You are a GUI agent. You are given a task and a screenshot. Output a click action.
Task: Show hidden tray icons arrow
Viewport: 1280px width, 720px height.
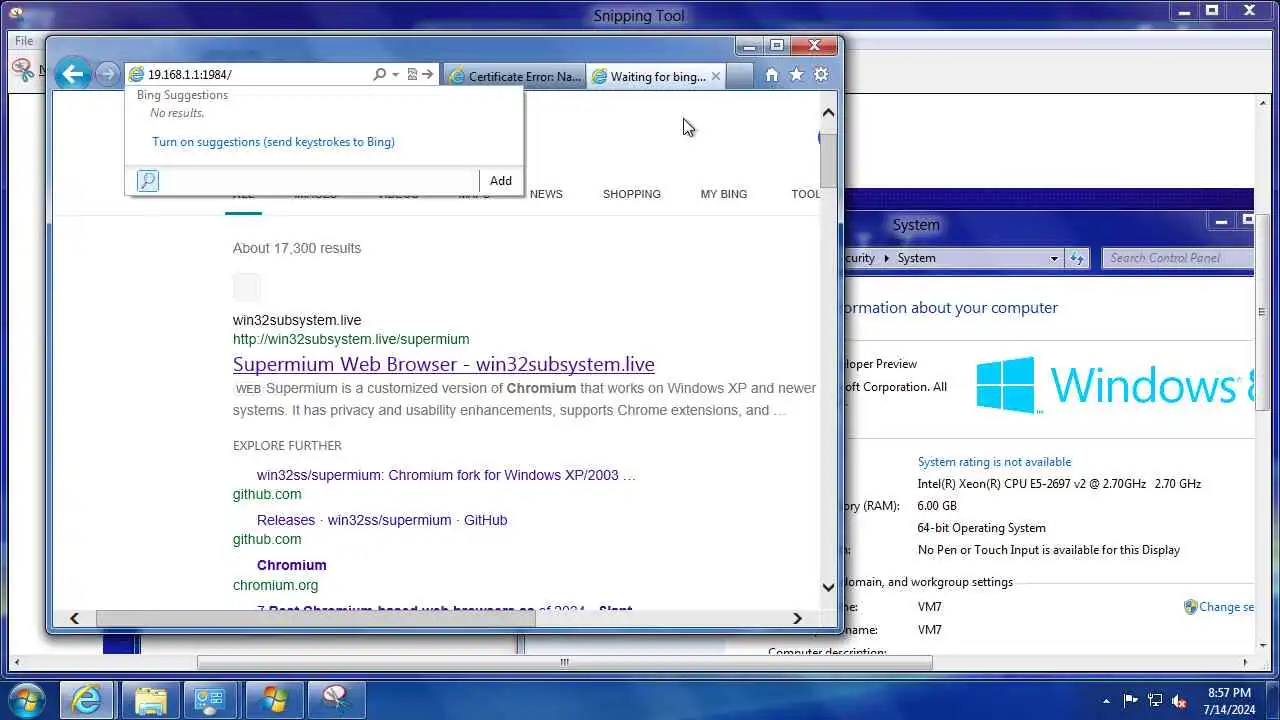coord(1106,700)
